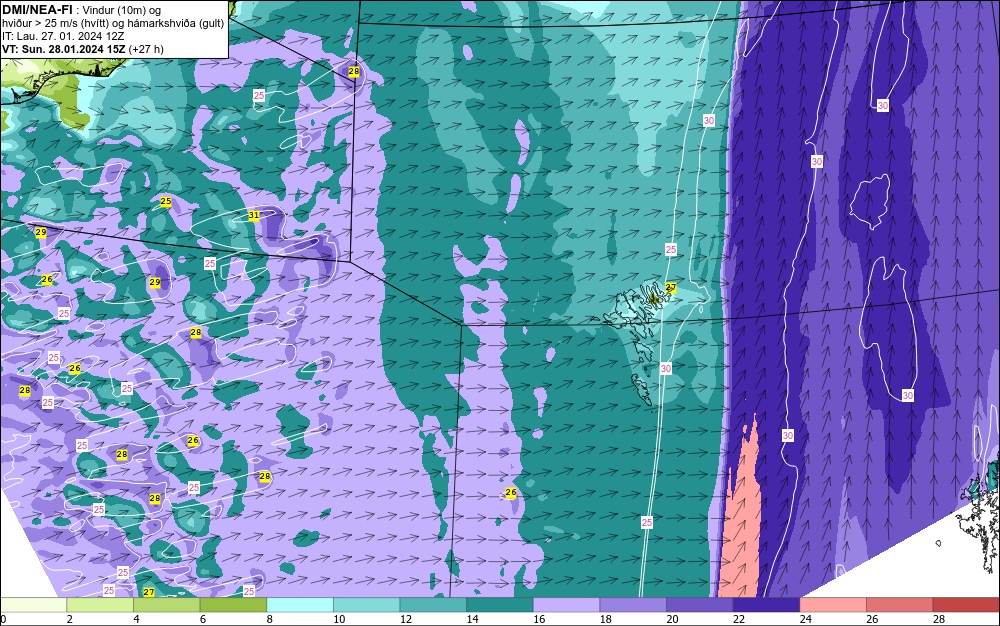Click the legend scale tick label '24'
This screenshot has width=1000, height=626.
[805, 619]
